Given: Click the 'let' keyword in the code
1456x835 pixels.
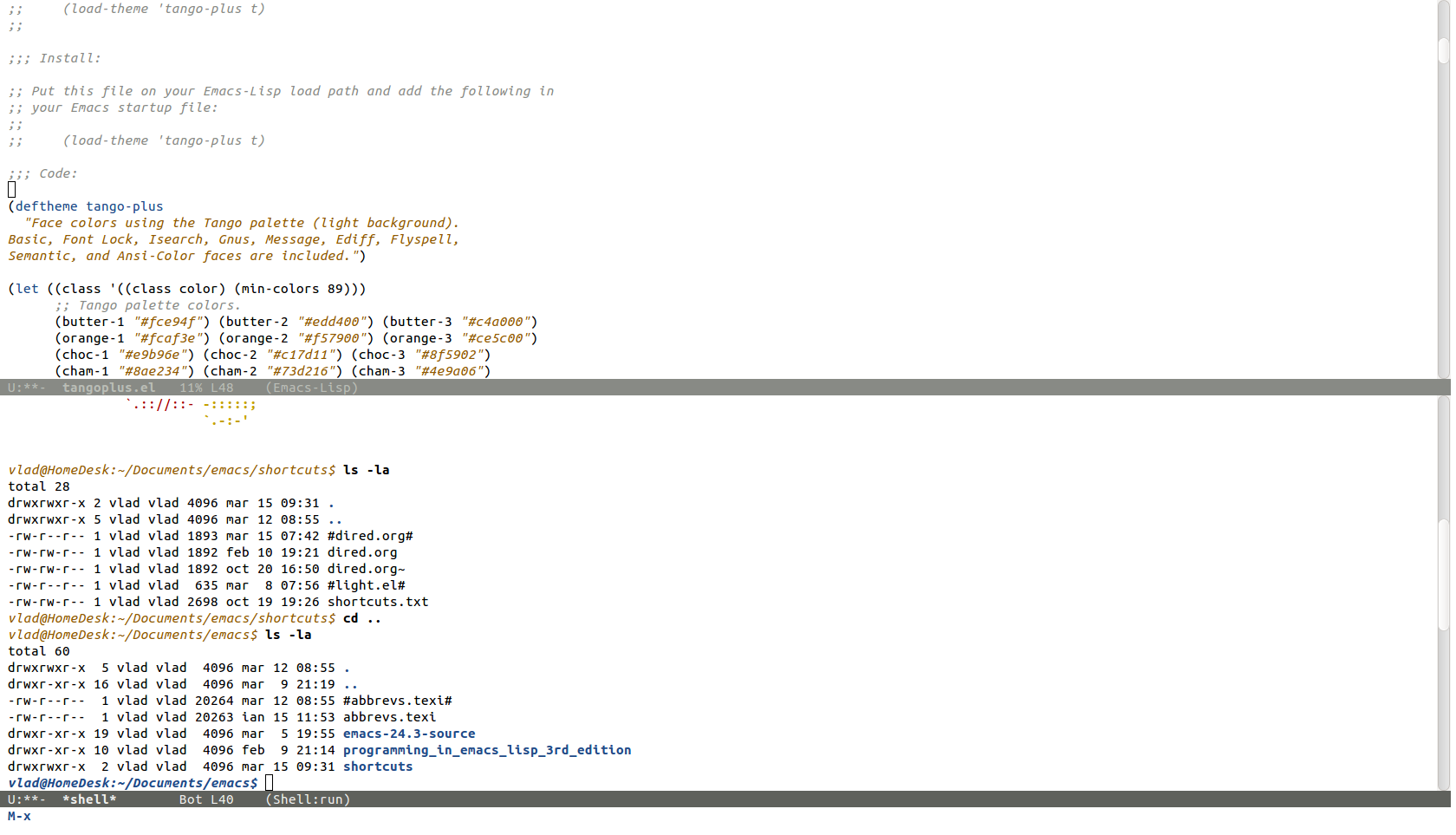Looking at the screenshot, I should [x=27, y=289].
